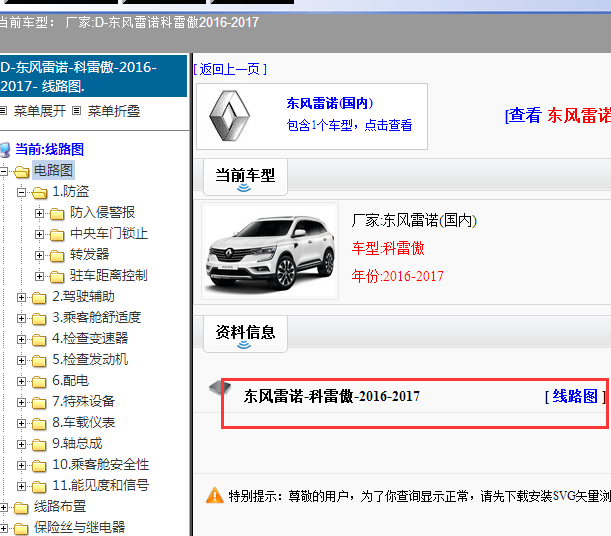Click the 电路图 folder icon
Image resolution: width=611 pixels, height=536 pixels.
21,171
